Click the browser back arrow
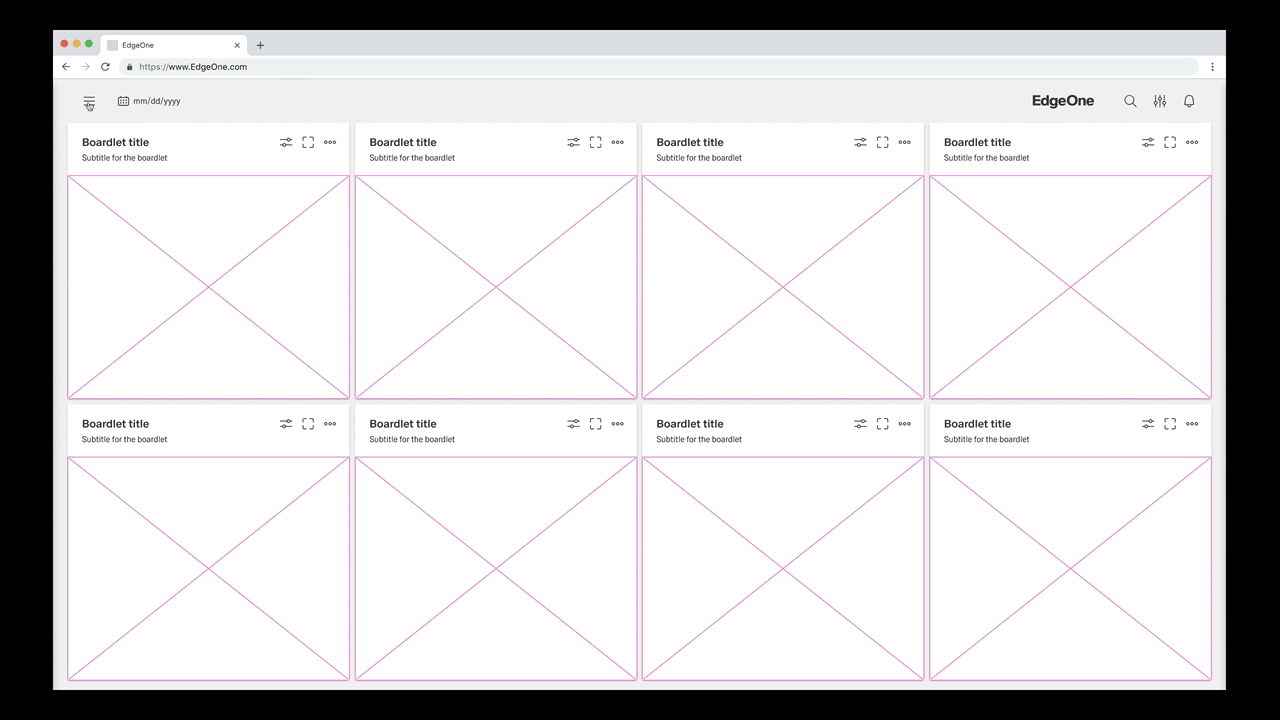1280x720 pixels. (66, 67)
